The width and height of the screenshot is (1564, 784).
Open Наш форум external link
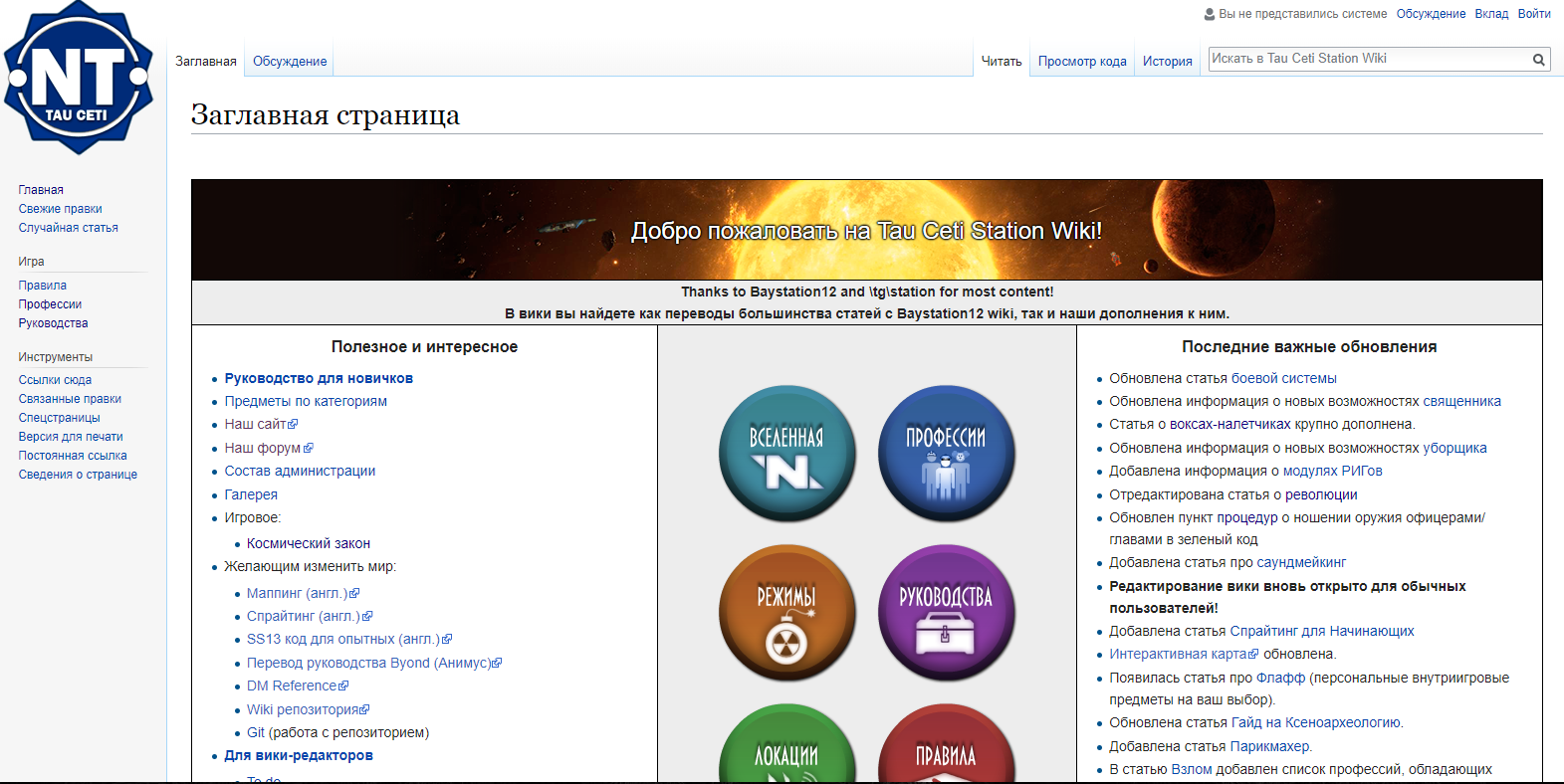click(x=269, y=448)
